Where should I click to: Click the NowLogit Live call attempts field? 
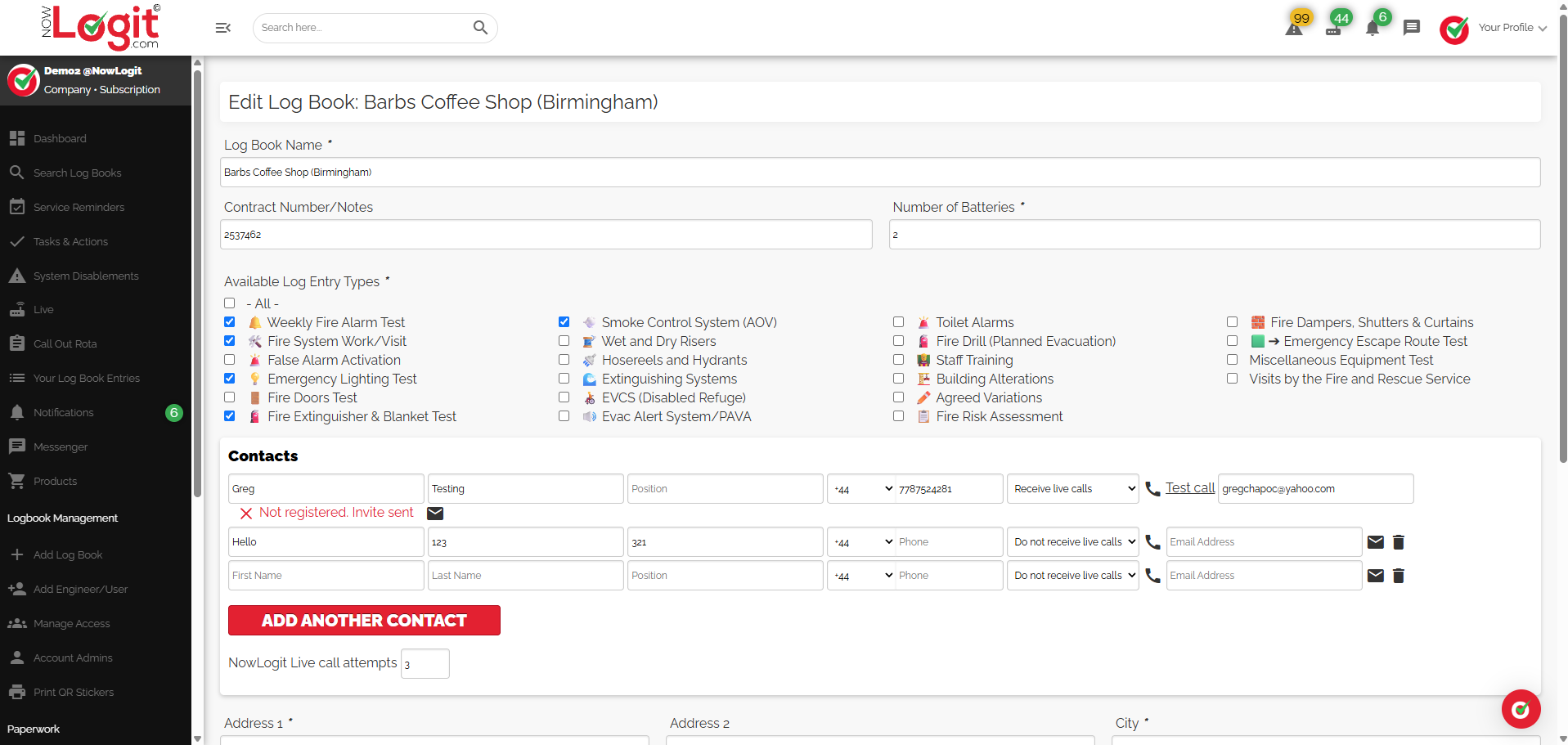tap(425, 663)
